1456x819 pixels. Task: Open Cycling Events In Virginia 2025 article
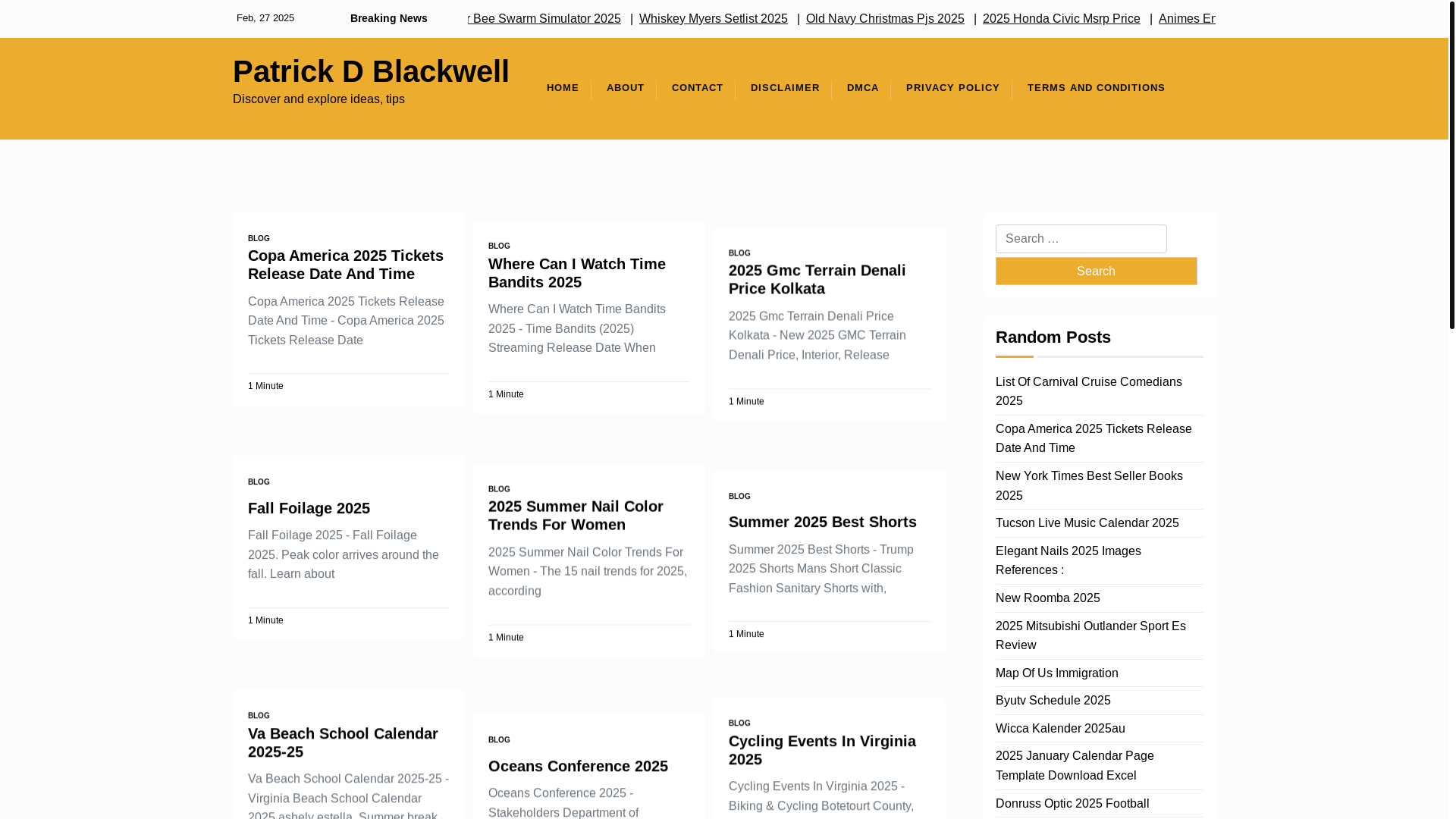(x=822, y=750)
